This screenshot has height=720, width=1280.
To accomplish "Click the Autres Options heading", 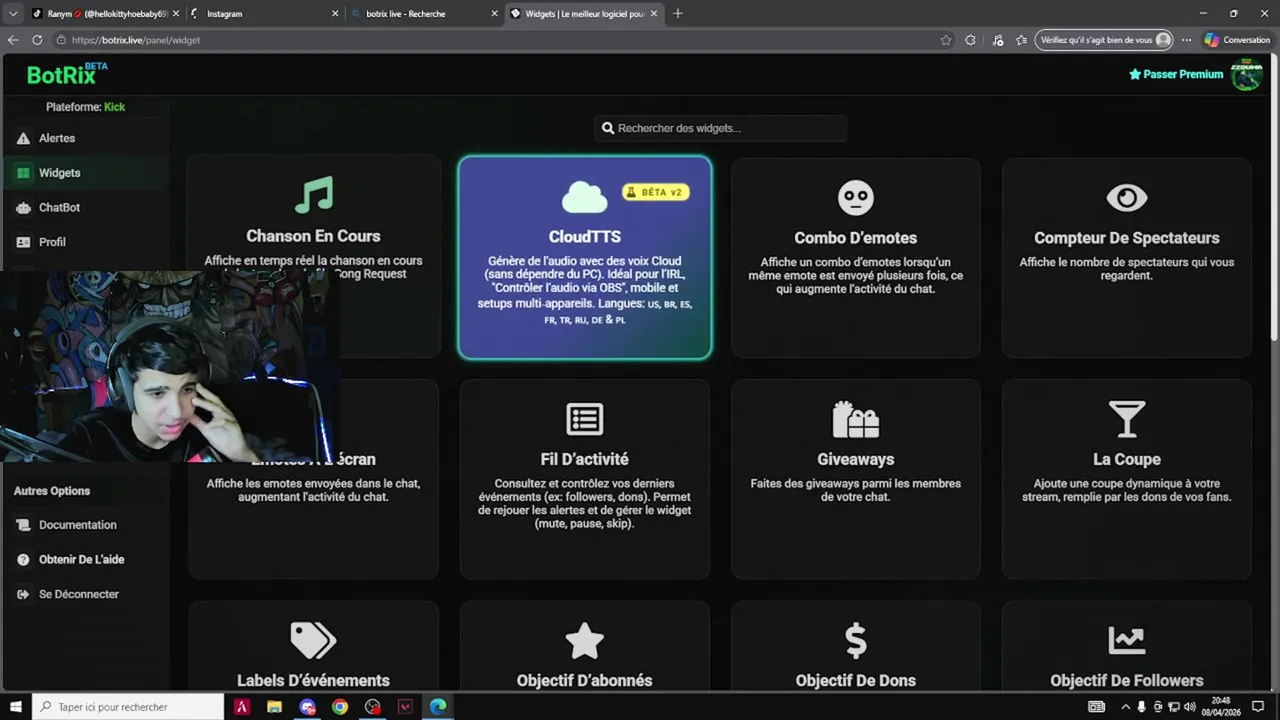I will coord(52,491).
